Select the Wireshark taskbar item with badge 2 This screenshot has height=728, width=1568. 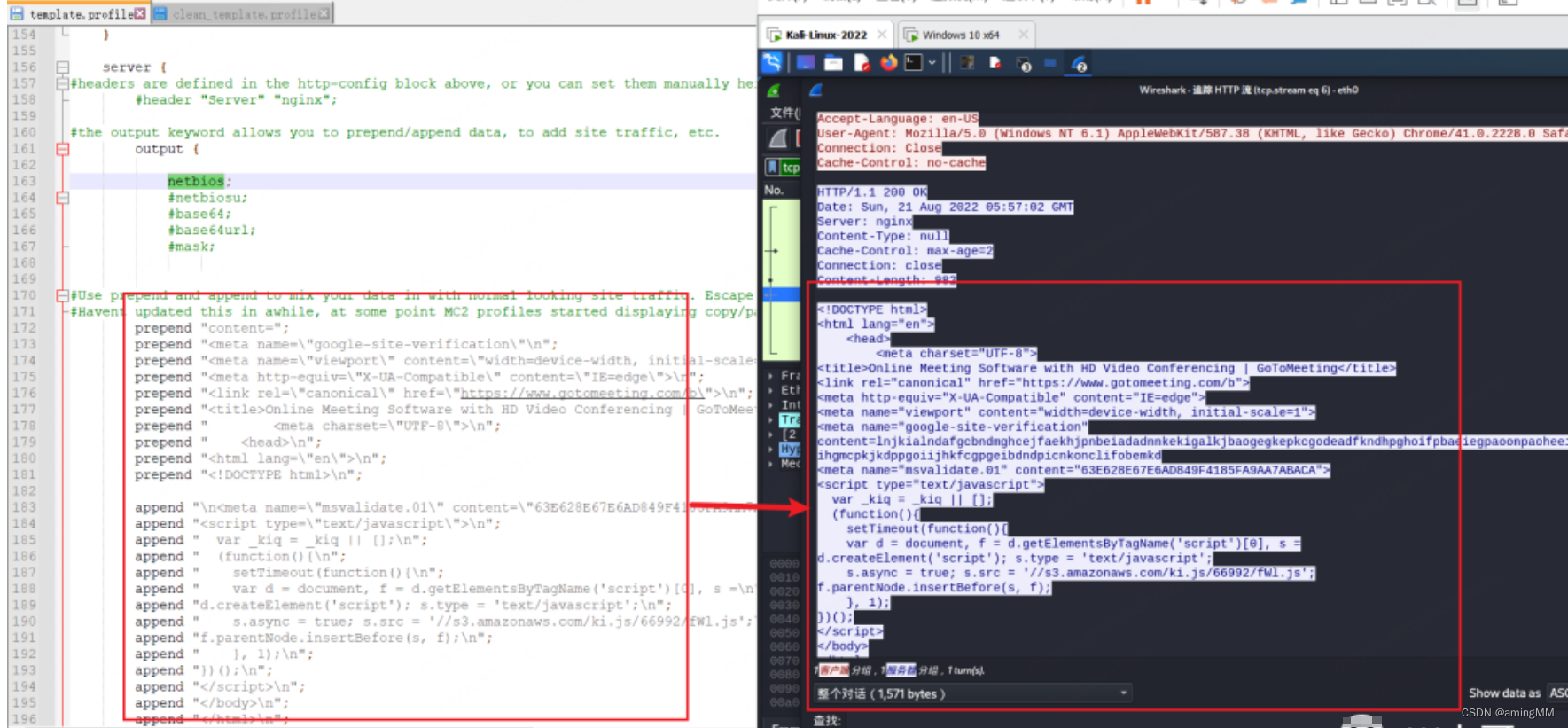coord(1079,64)
